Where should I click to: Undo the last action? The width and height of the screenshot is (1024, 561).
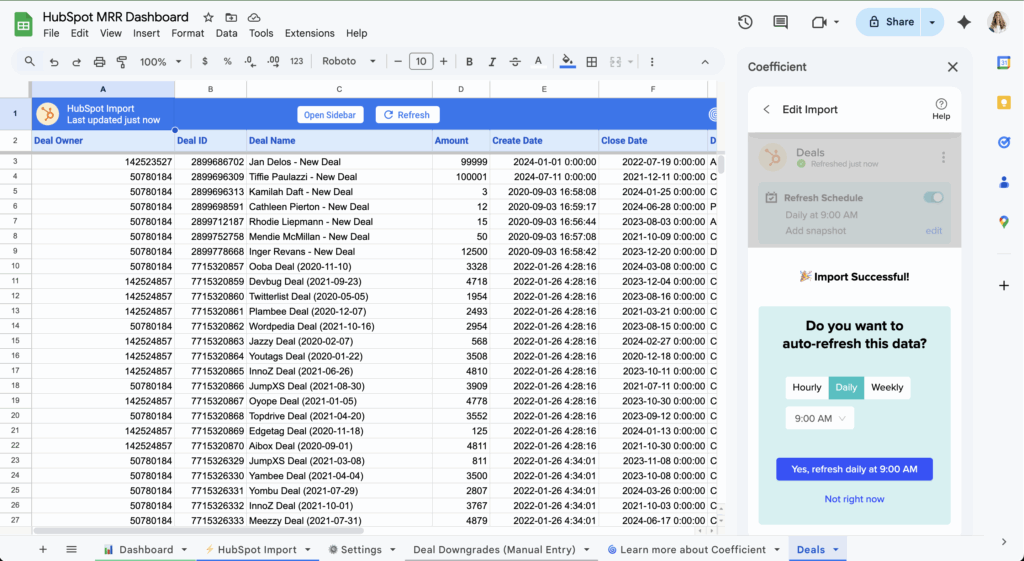54,61
